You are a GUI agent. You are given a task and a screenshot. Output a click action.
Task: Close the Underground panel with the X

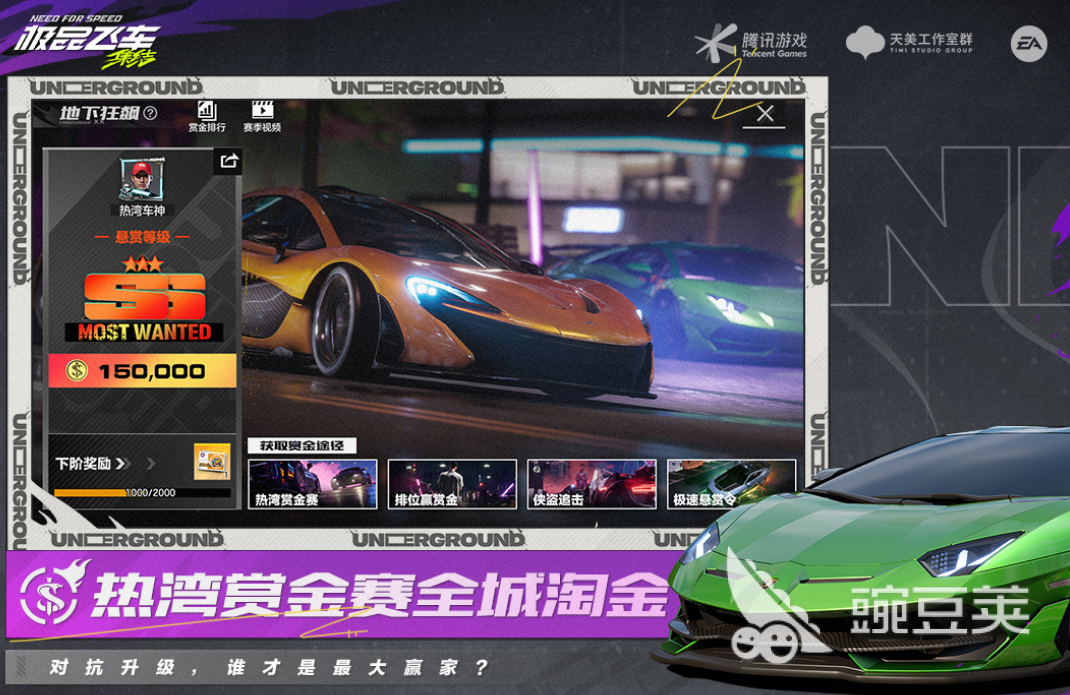765,113
